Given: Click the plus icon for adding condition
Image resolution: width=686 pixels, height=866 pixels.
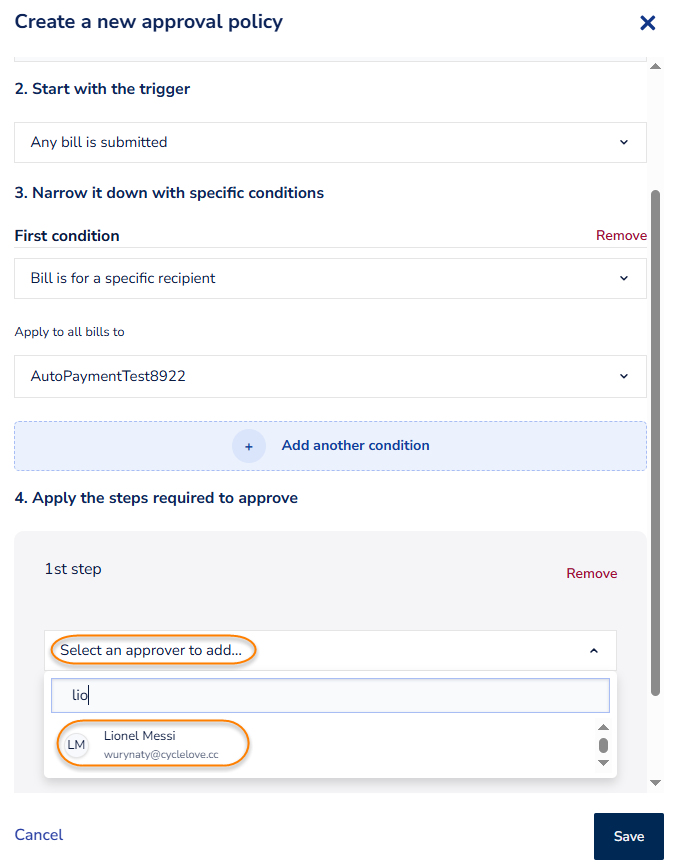Looking at the screenshot, I should (249, 446).
